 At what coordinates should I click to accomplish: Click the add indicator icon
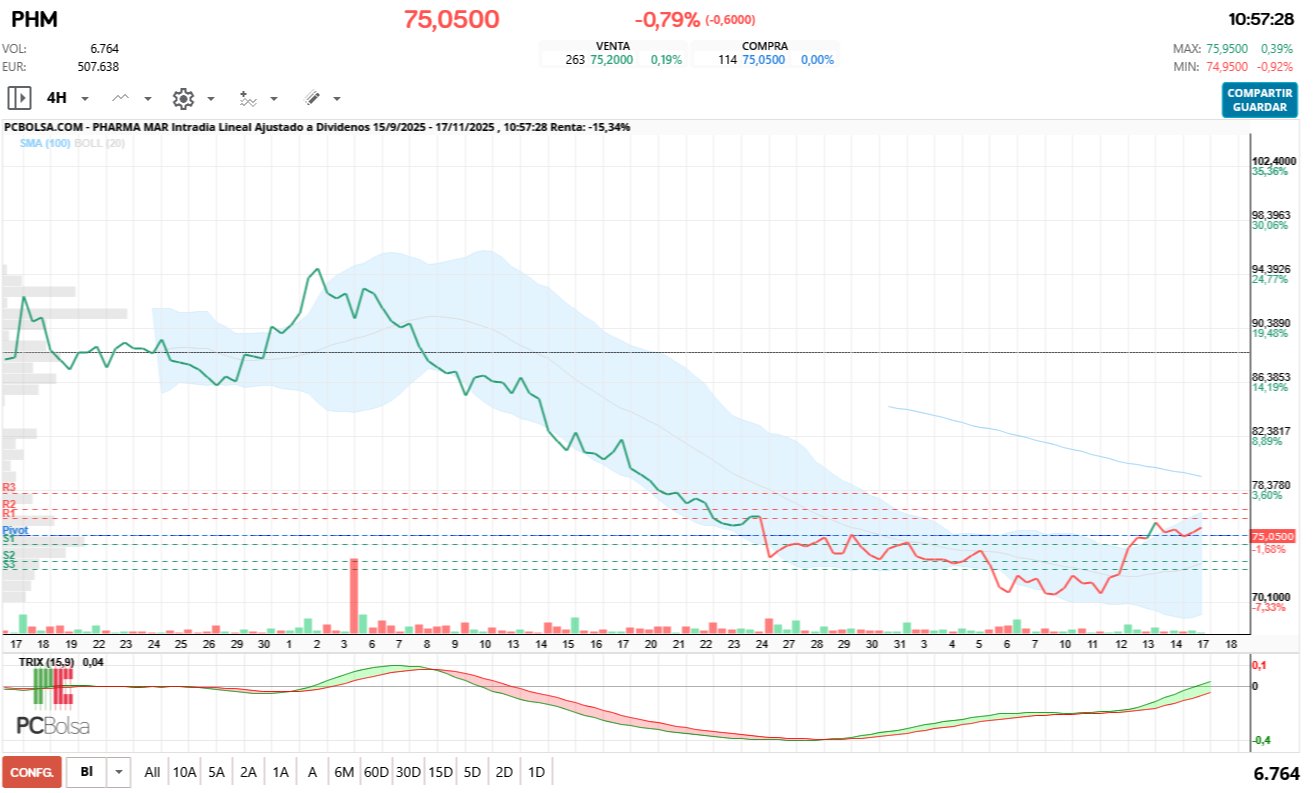(250, 97)
